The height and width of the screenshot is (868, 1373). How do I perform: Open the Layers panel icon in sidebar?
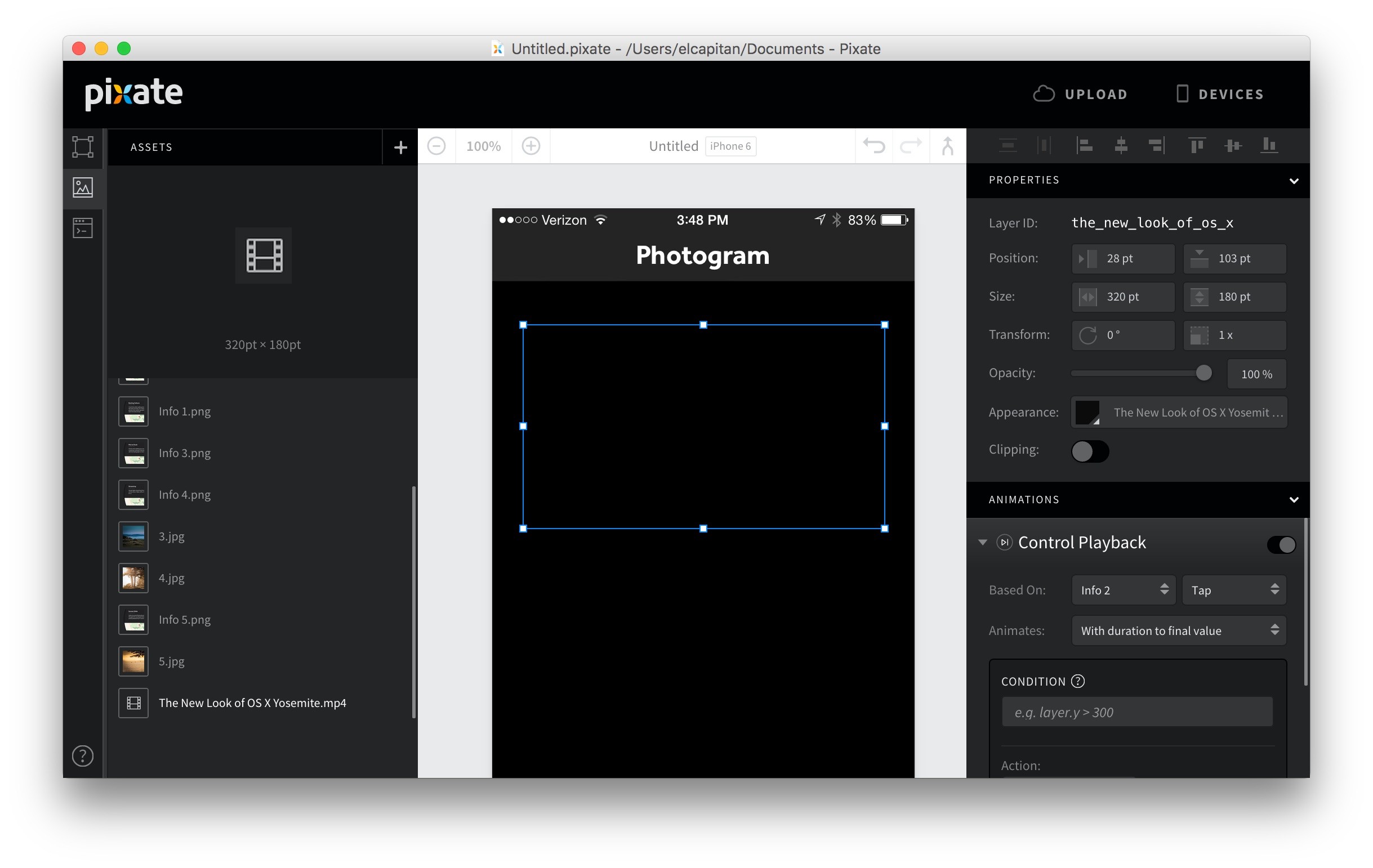pyautogui.click(x=83, y=146)
